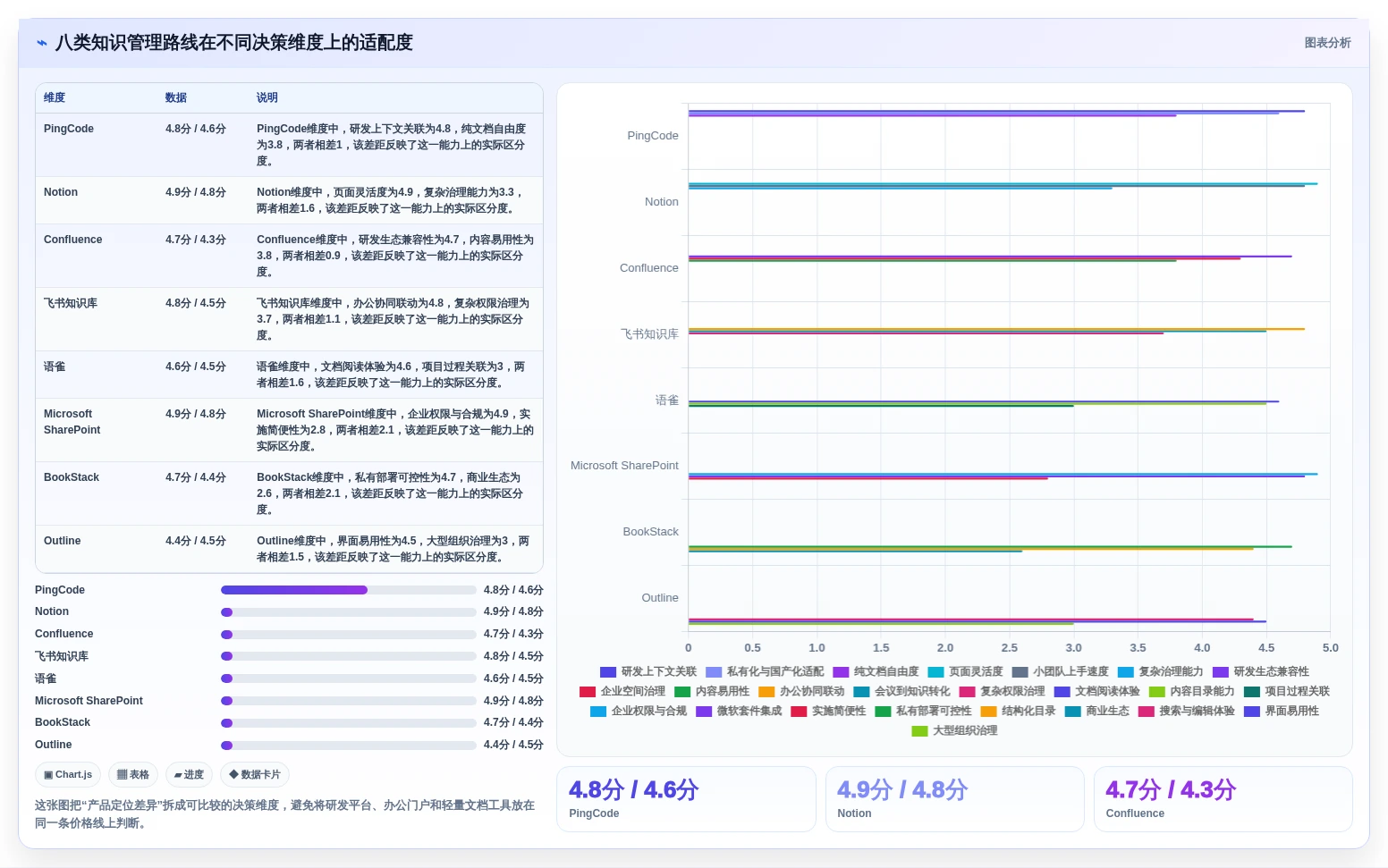Toggle the 企业空间治理 legend series

click(622, 691)
